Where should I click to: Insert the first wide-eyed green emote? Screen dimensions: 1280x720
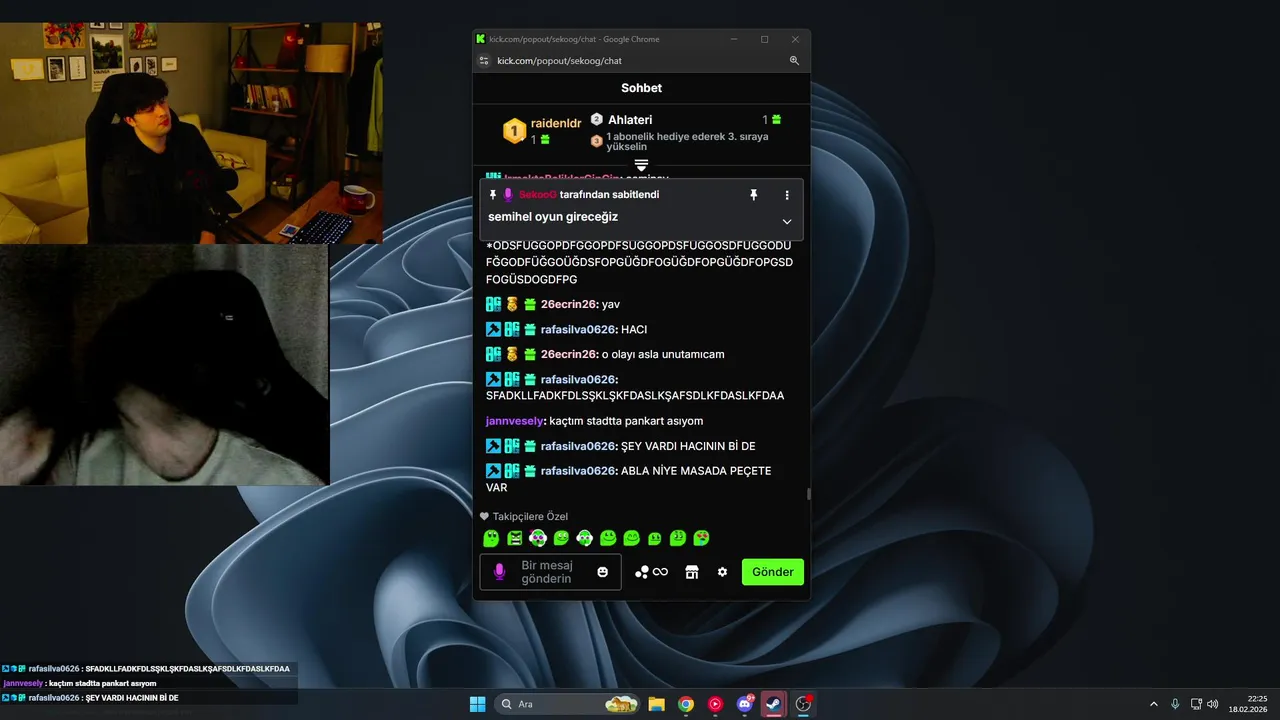coord(491,538)
